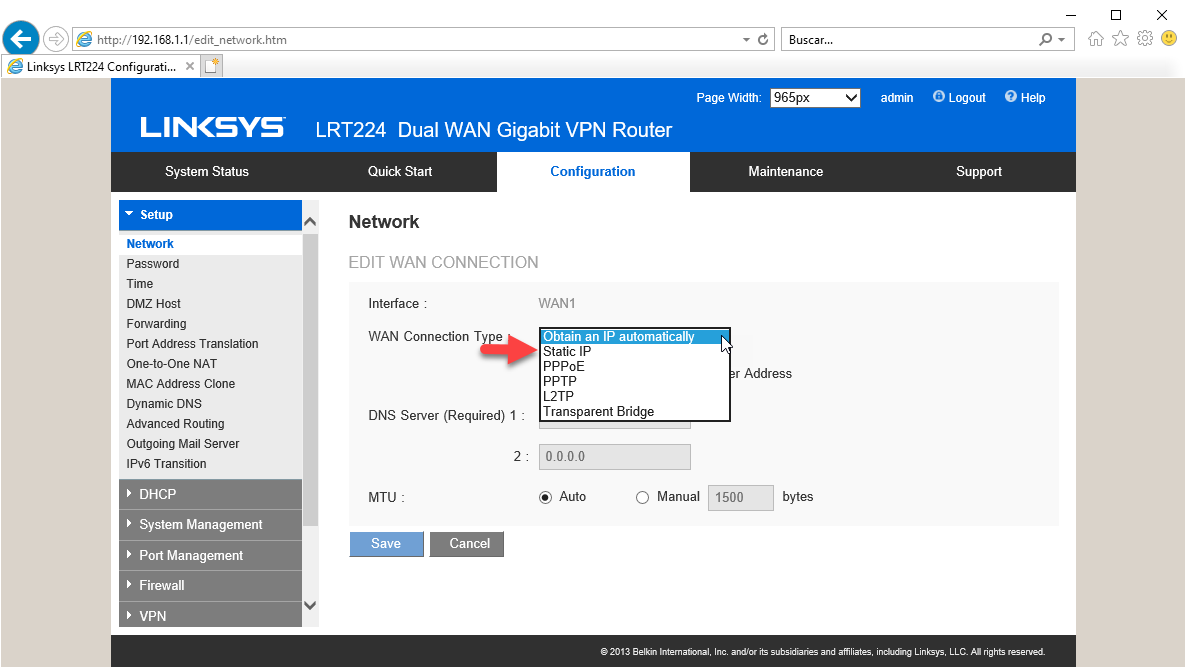The height and width of the screenshot is (668, 1186).
Task: Open browser settings gear icon
Action: click(x=1145, y=39)
